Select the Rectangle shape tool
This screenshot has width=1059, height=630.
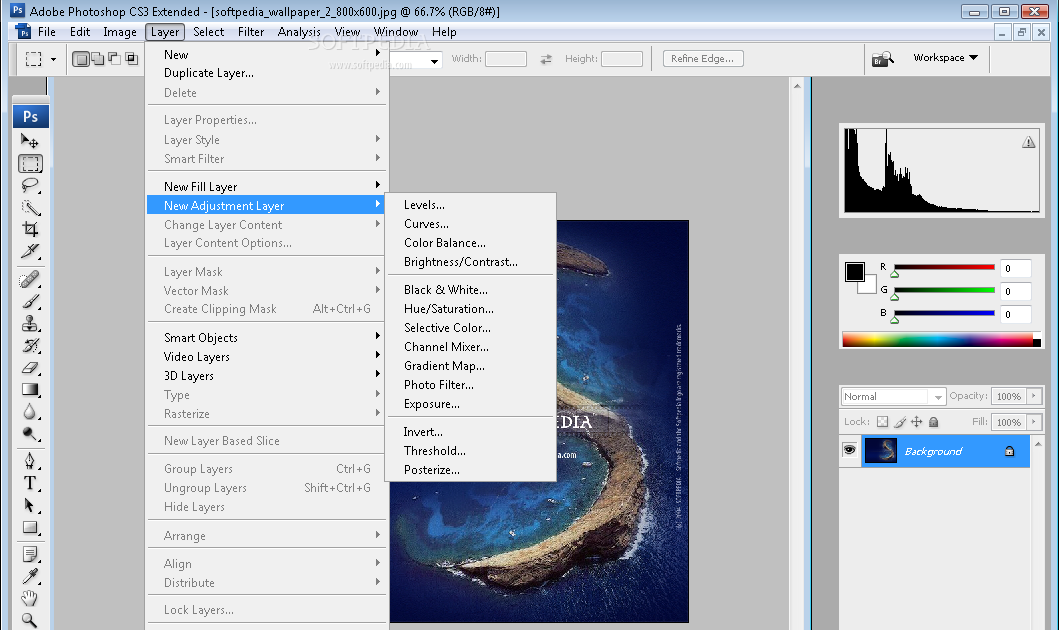pos(30,527)
